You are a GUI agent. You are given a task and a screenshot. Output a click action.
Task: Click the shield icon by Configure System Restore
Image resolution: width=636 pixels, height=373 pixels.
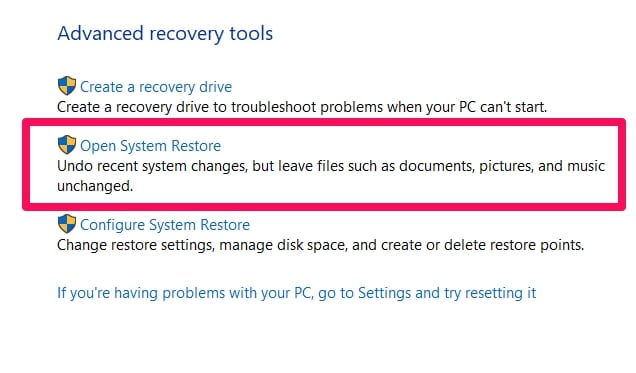[x=67, y=224]
